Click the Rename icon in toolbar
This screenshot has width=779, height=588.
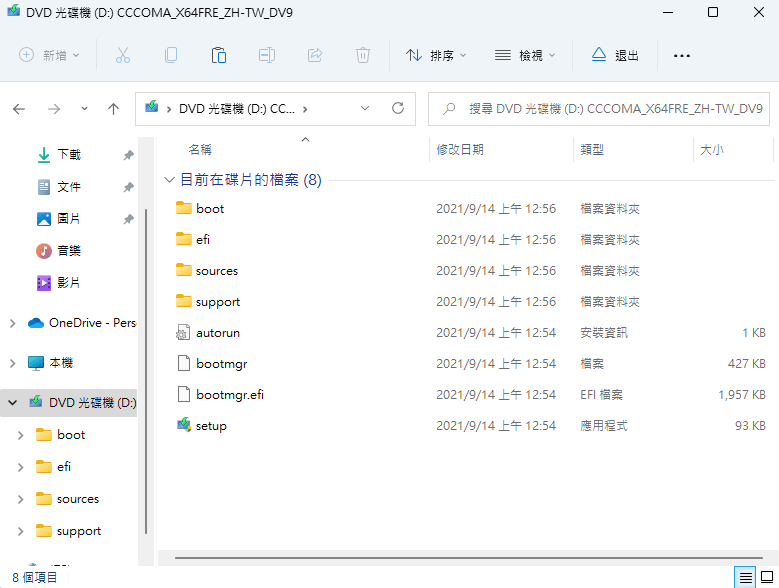267,55
